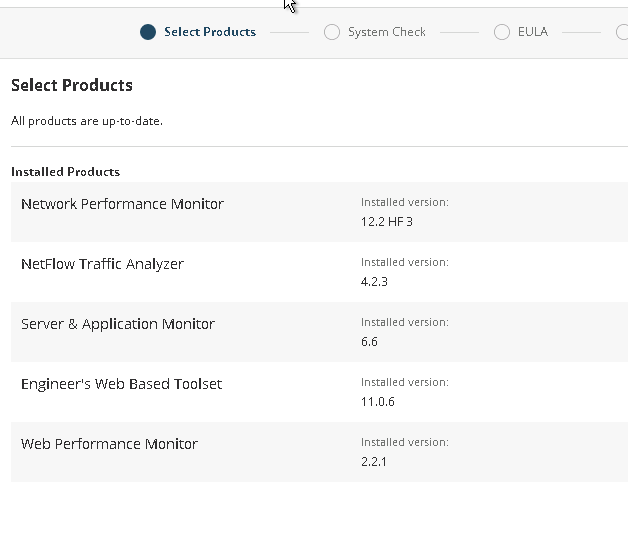Select the Engineer's Web Based Toolset product name

pos(121,384)
